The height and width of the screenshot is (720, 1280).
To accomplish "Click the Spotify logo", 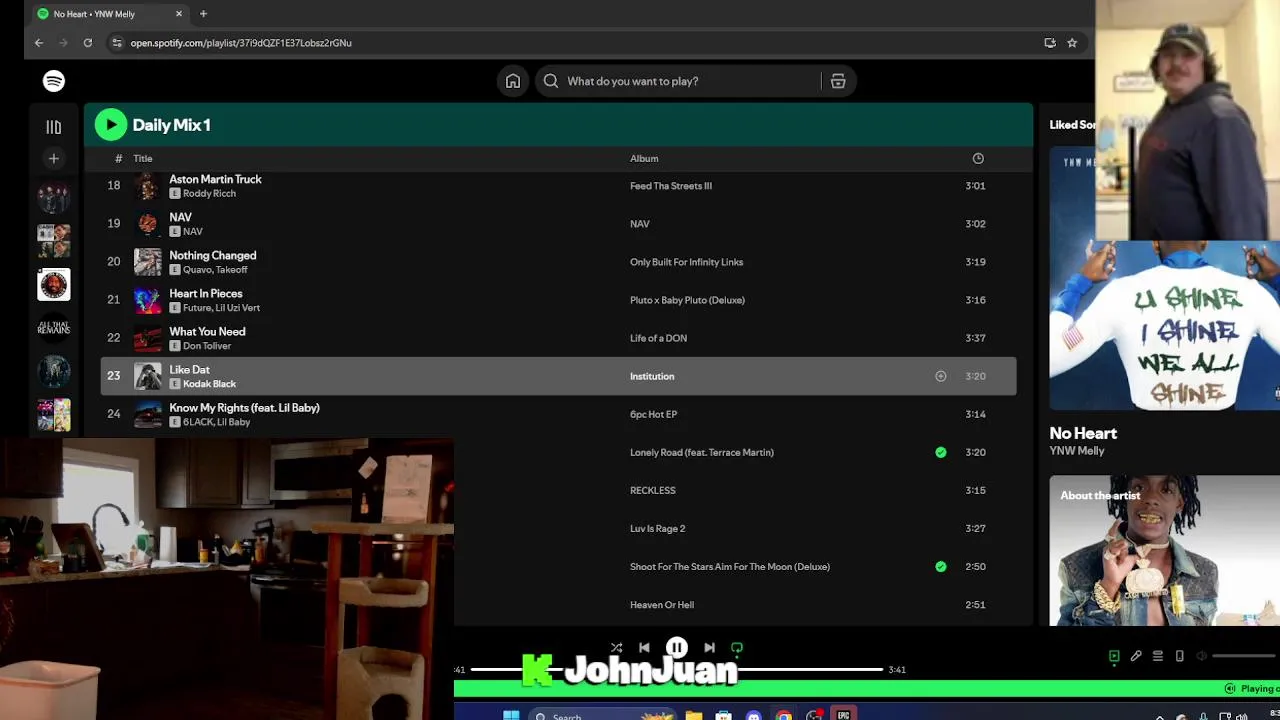I will [x=54, y=81].
